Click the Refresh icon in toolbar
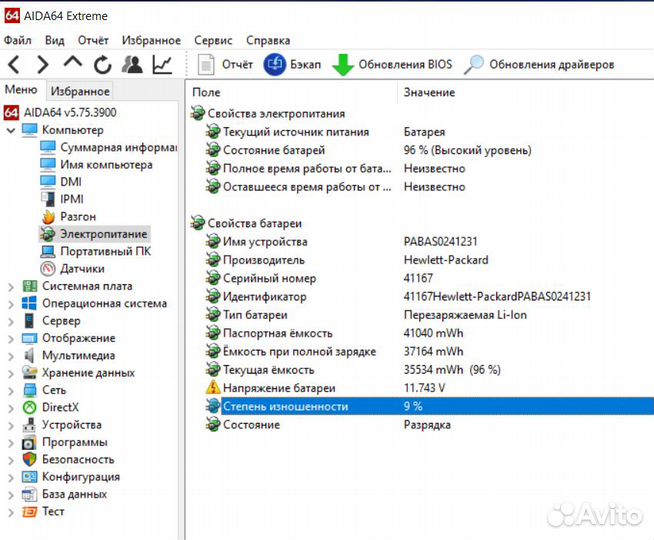Screen dimensions: 654x540 (x=102, y=65)
